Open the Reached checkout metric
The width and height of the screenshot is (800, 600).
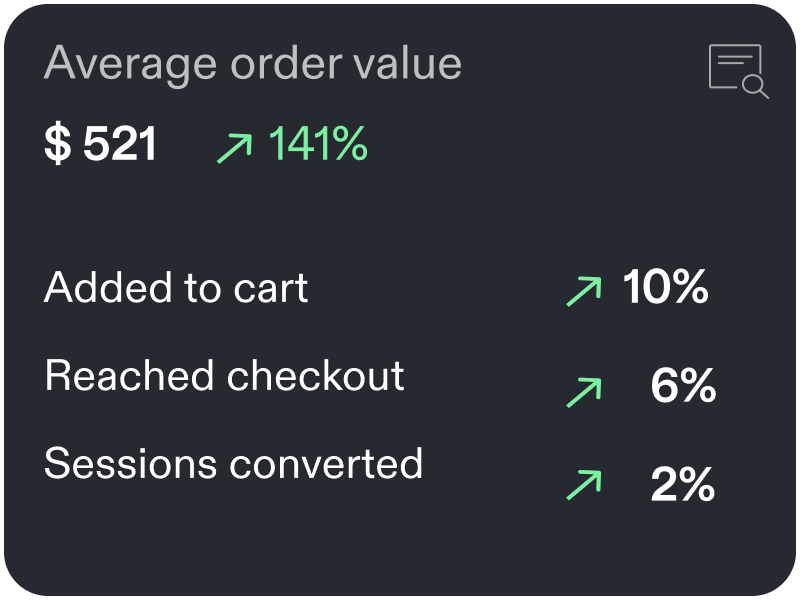click(224, 376)
